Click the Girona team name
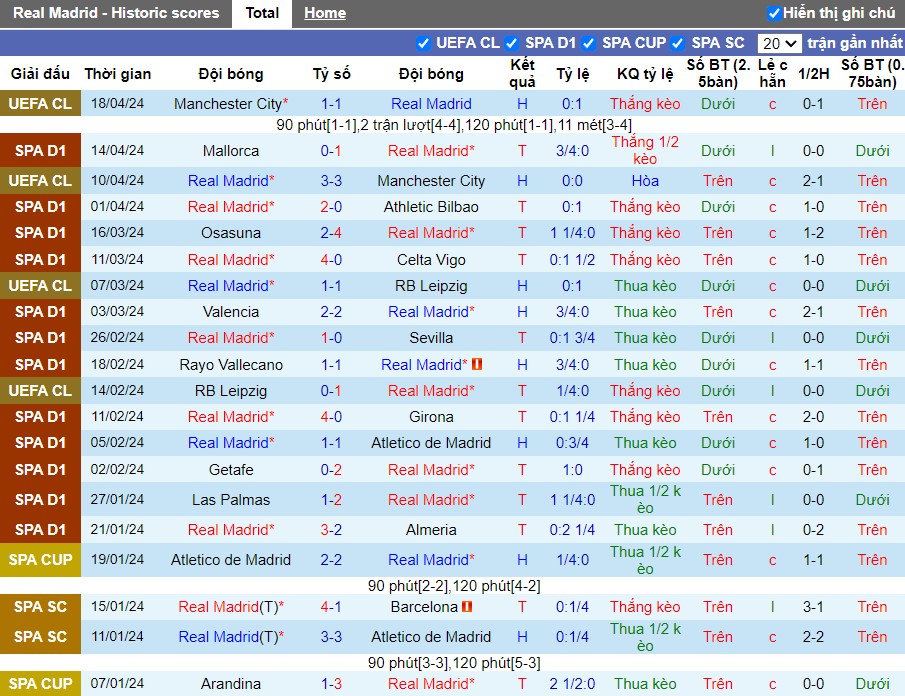 point(431,417)
